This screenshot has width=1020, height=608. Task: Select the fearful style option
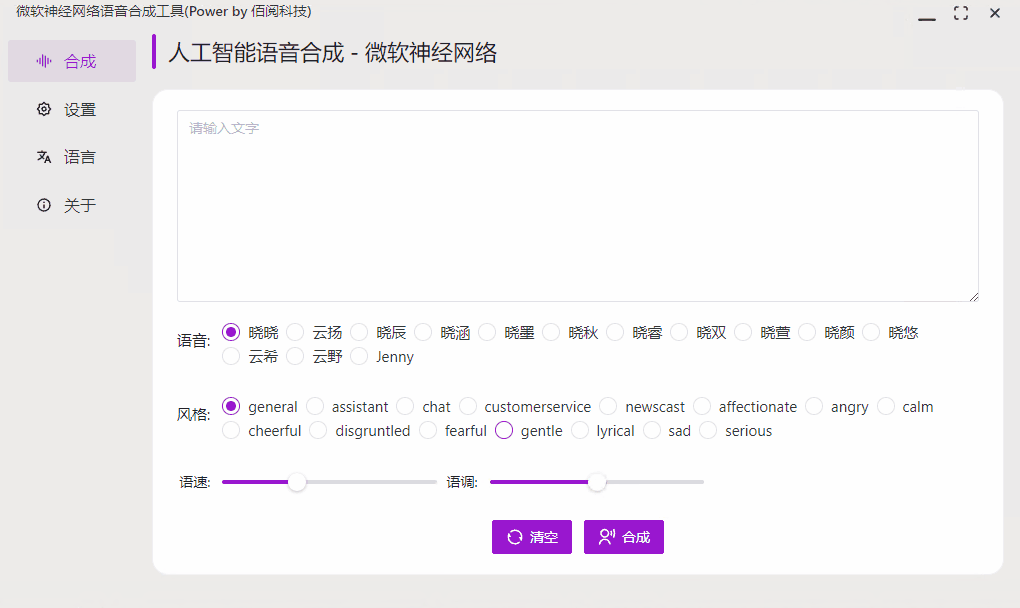coord(428,430)
